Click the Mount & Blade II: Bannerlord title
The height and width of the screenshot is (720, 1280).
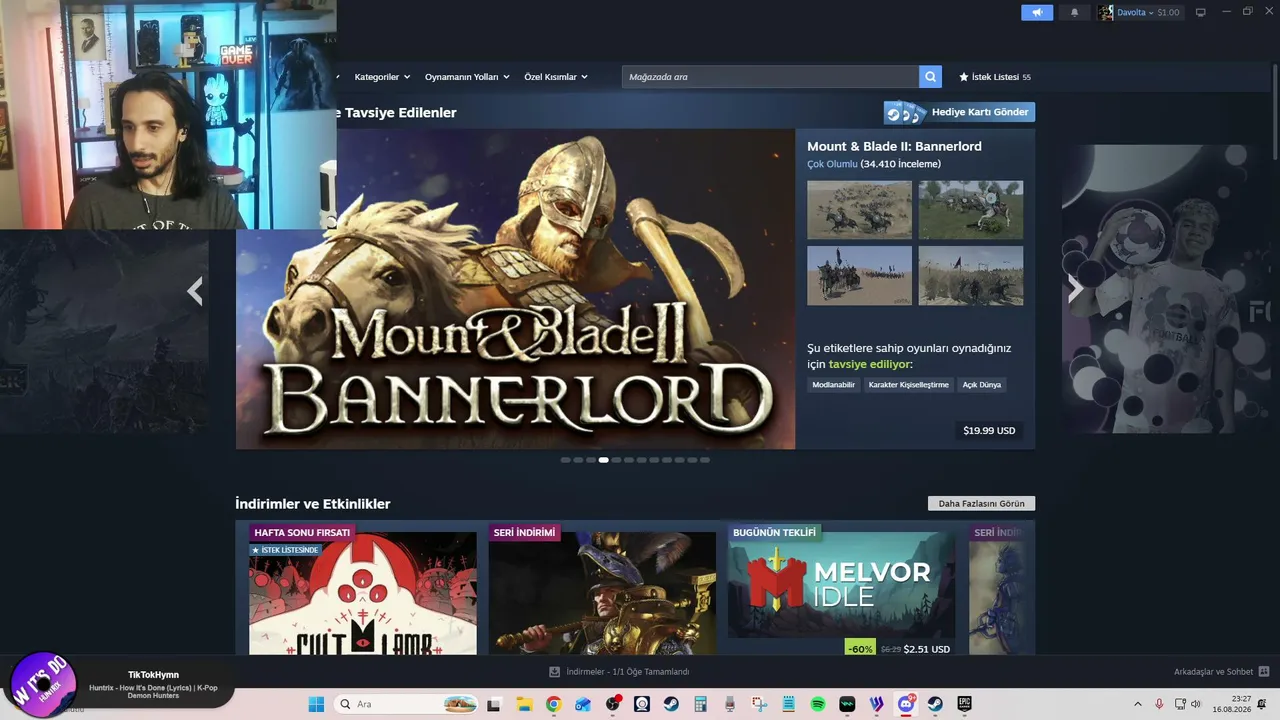[894, 146]
